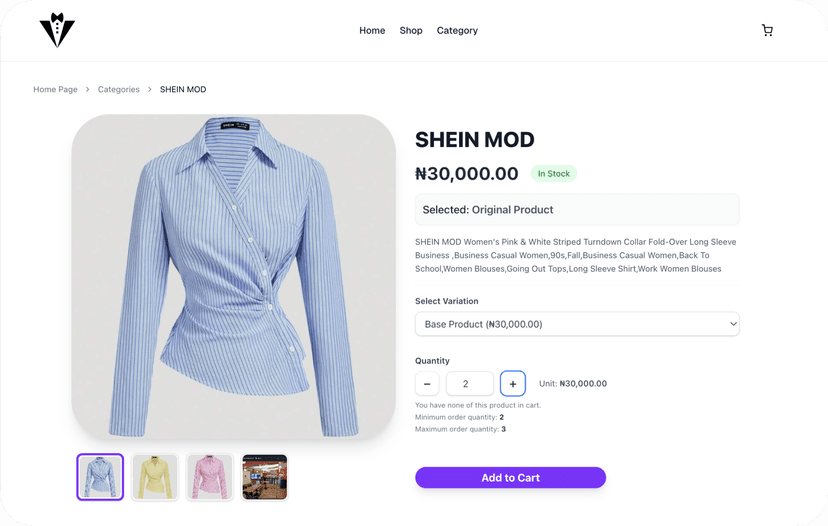Click the minus quantity button
The image size is (828, 526).
pyautogui.click(x=427, y=384)
